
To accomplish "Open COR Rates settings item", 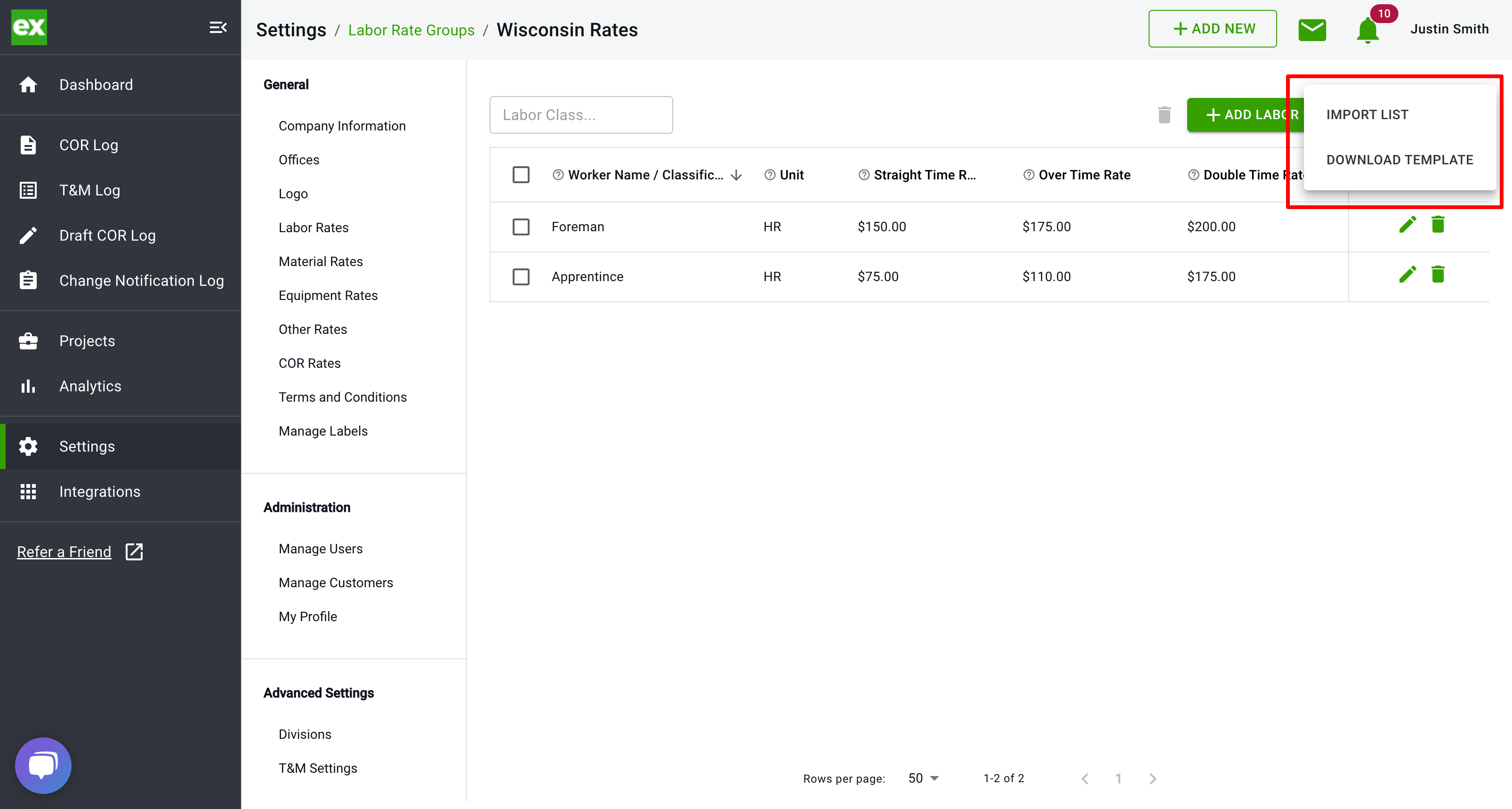I will (309, 364).
